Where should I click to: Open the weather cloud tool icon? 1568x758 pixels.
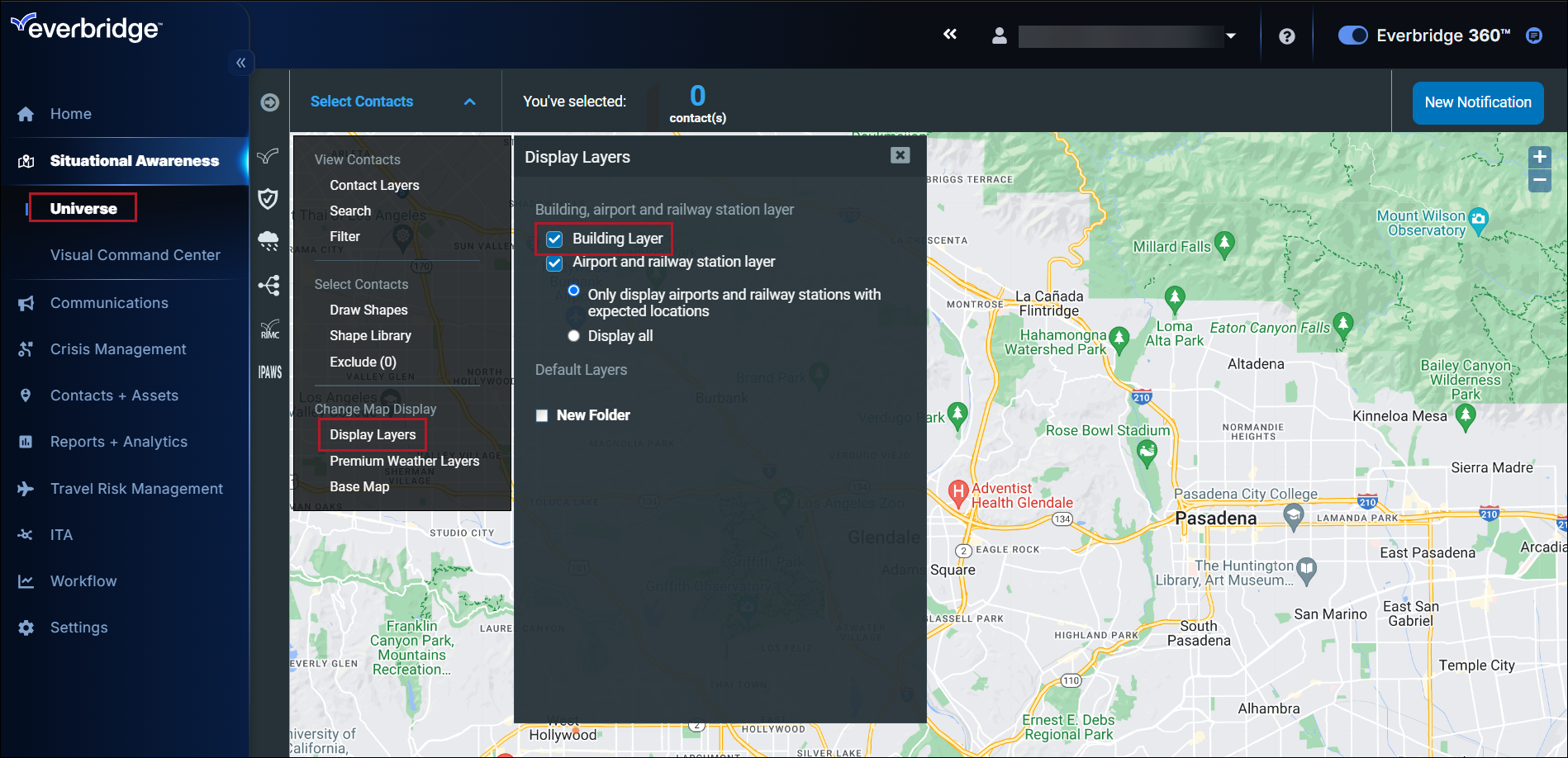point(268,241)
